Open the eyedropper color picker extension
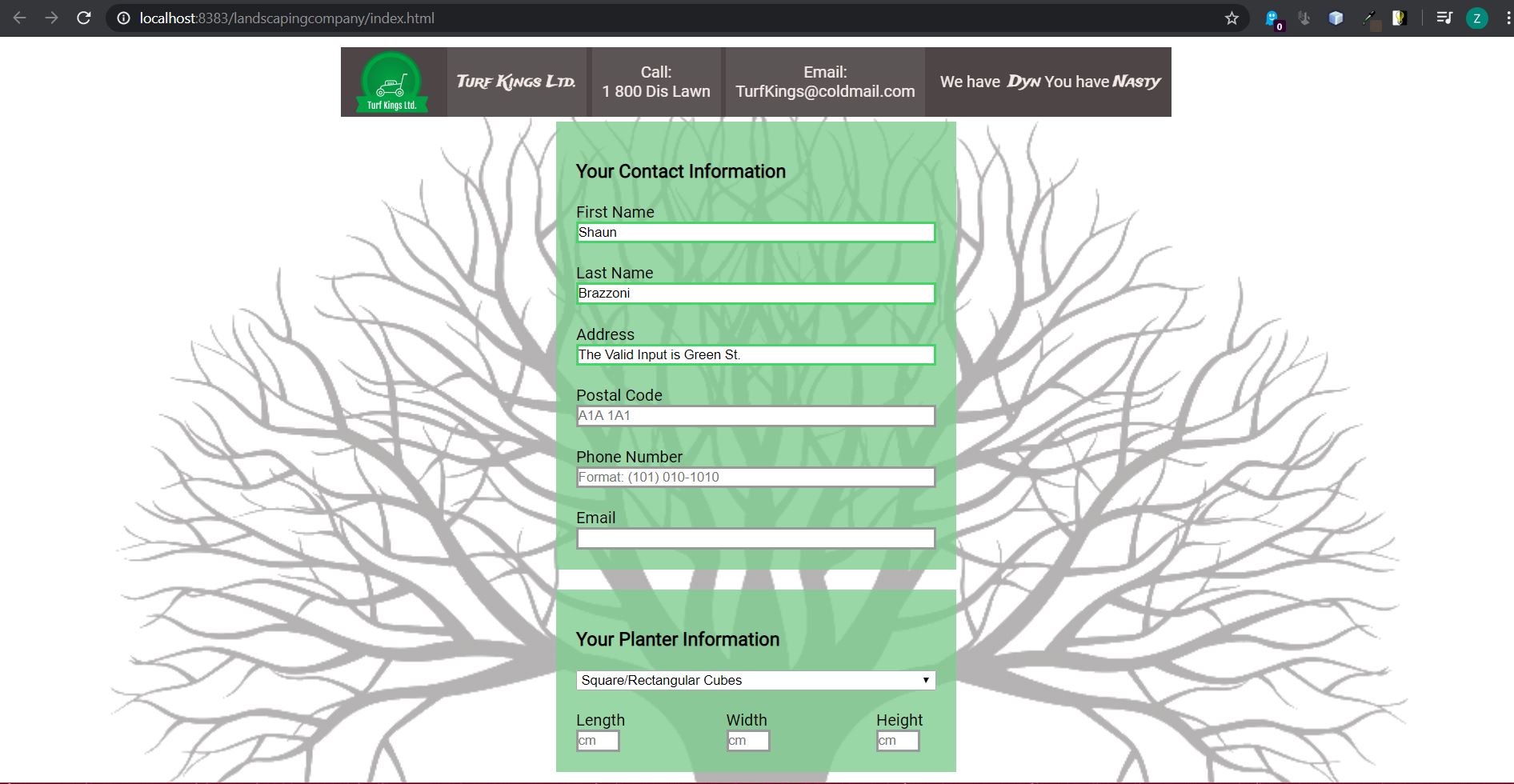1514x784 pixels. (x=1370, y=18)
